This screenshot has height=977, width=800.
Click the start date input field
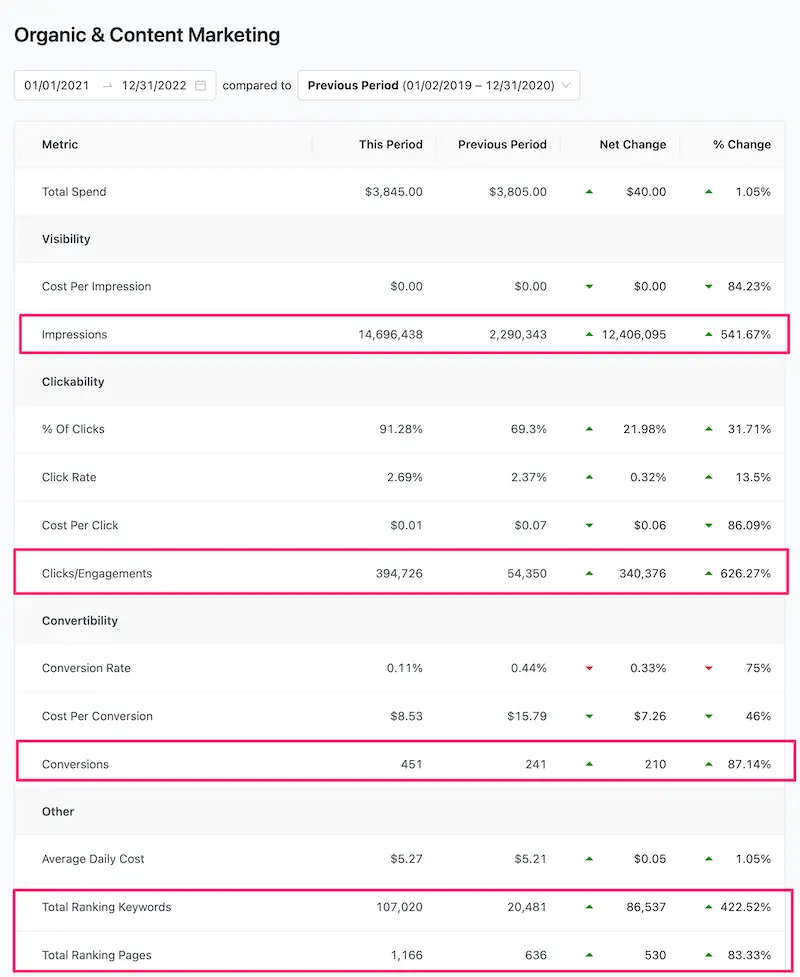55,85
